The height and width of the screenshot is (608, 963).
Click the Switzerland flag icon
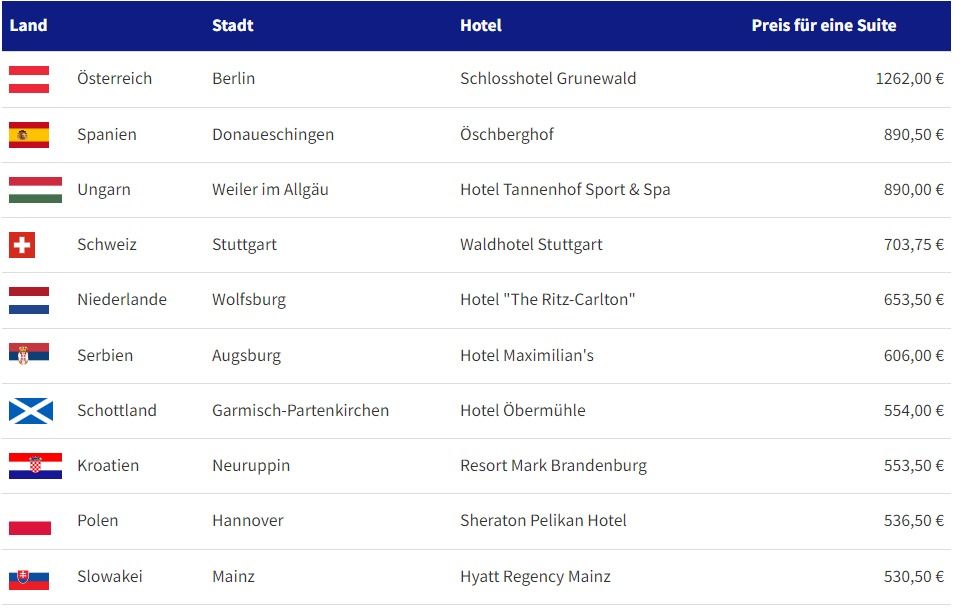[22, 245]
